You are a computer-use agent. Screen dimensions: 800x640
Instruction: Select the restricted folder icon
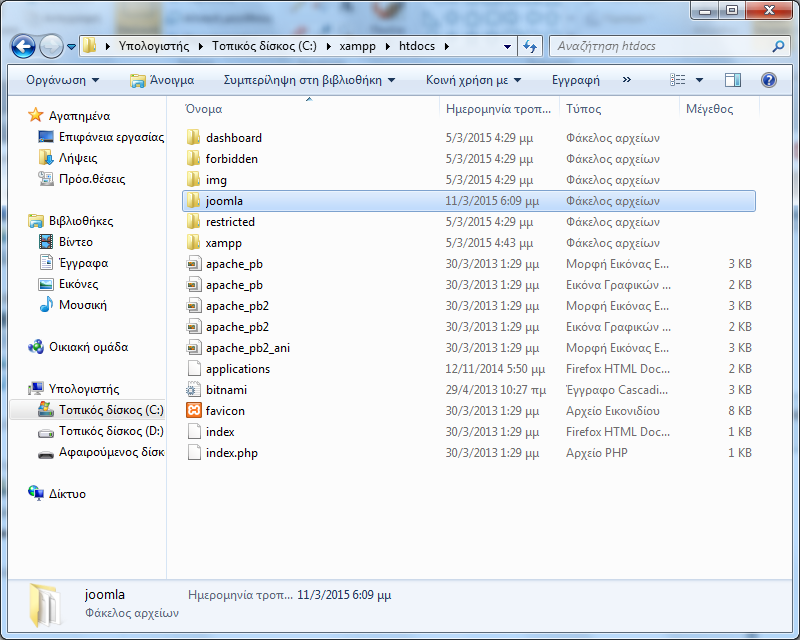tap(193, 221)
